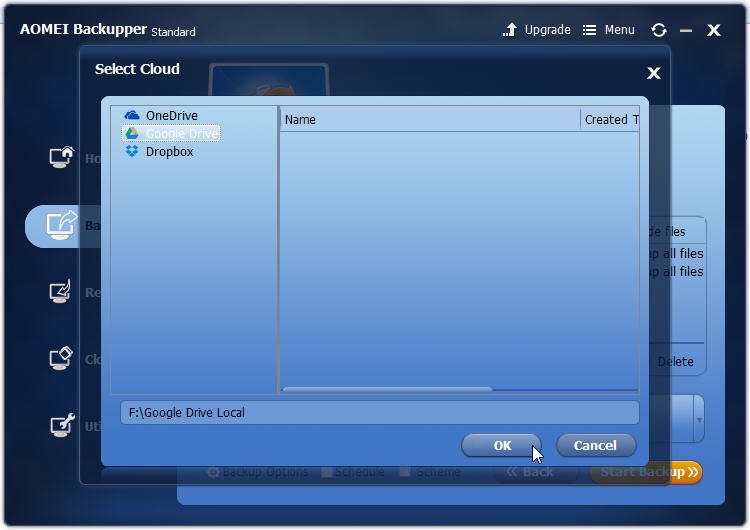Click the Cancel button
The image size is (750, 530).
coord(596,445)
